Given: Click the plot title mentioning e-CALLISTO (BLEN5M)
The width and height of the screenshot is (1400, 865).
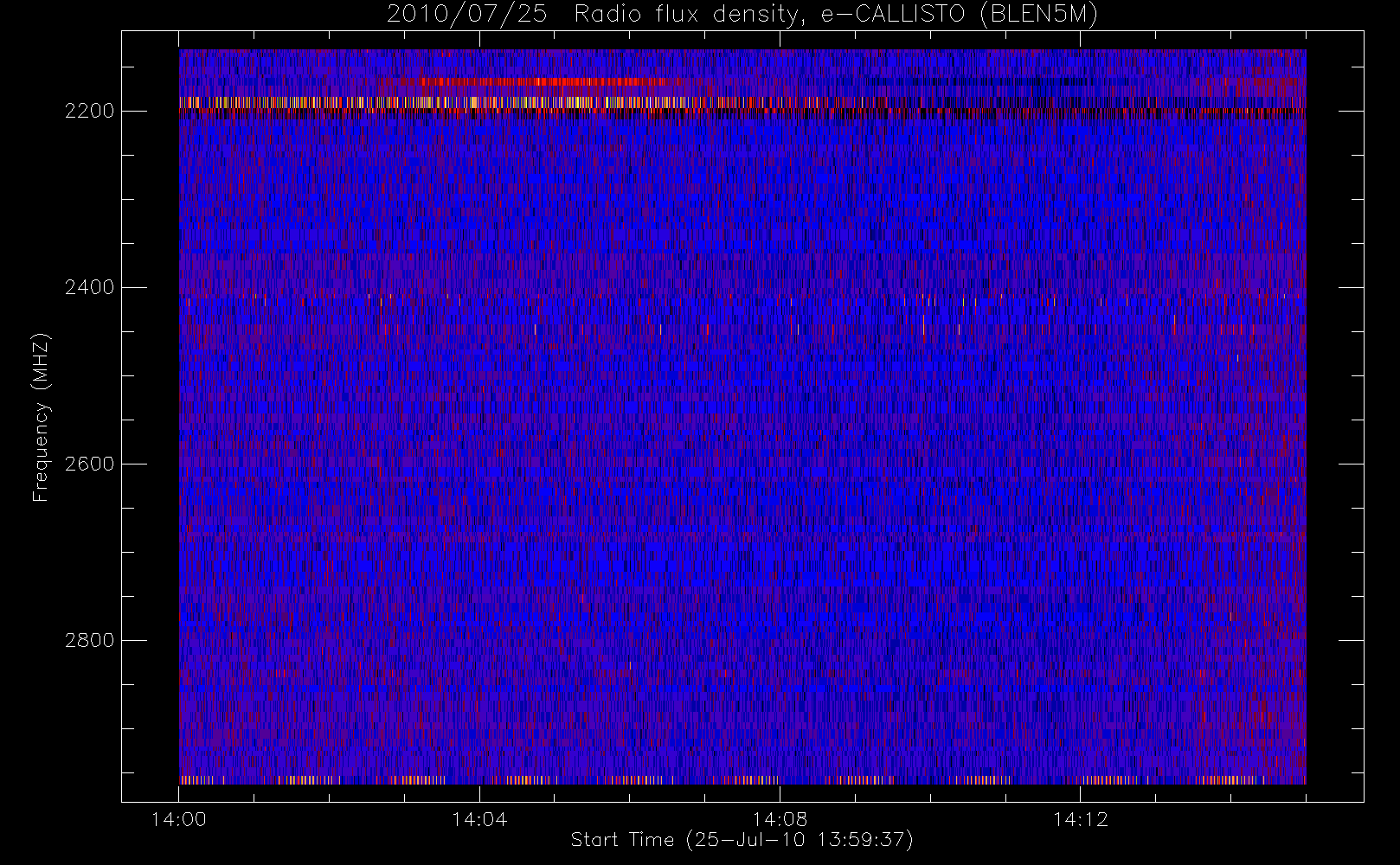Looking at the screenshot, I should click(x=742, y=15).
